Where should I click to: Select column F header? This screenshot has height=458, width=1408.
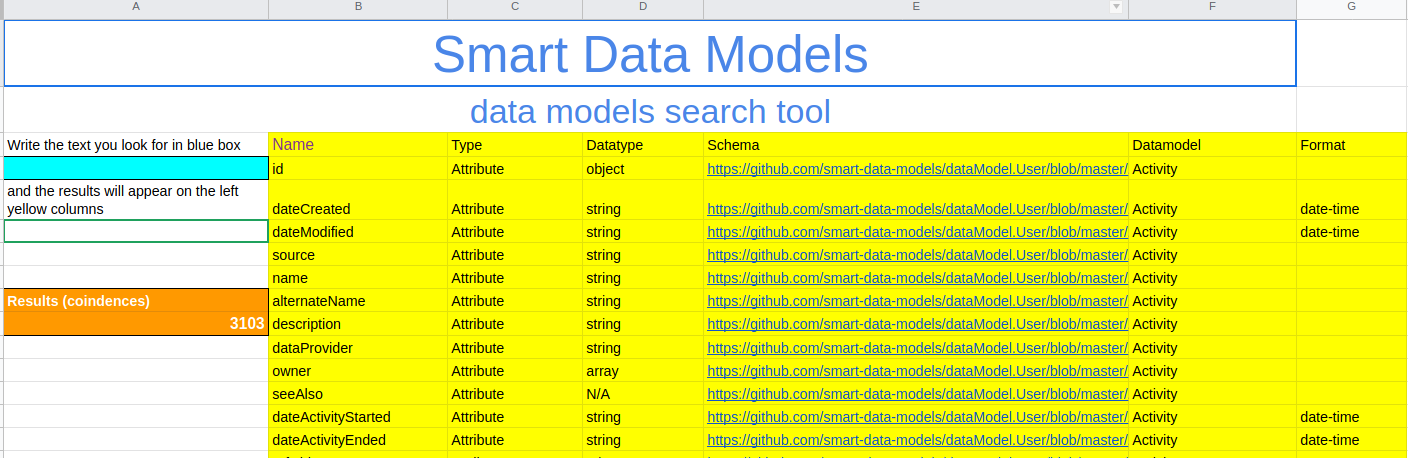[1212, 7]
